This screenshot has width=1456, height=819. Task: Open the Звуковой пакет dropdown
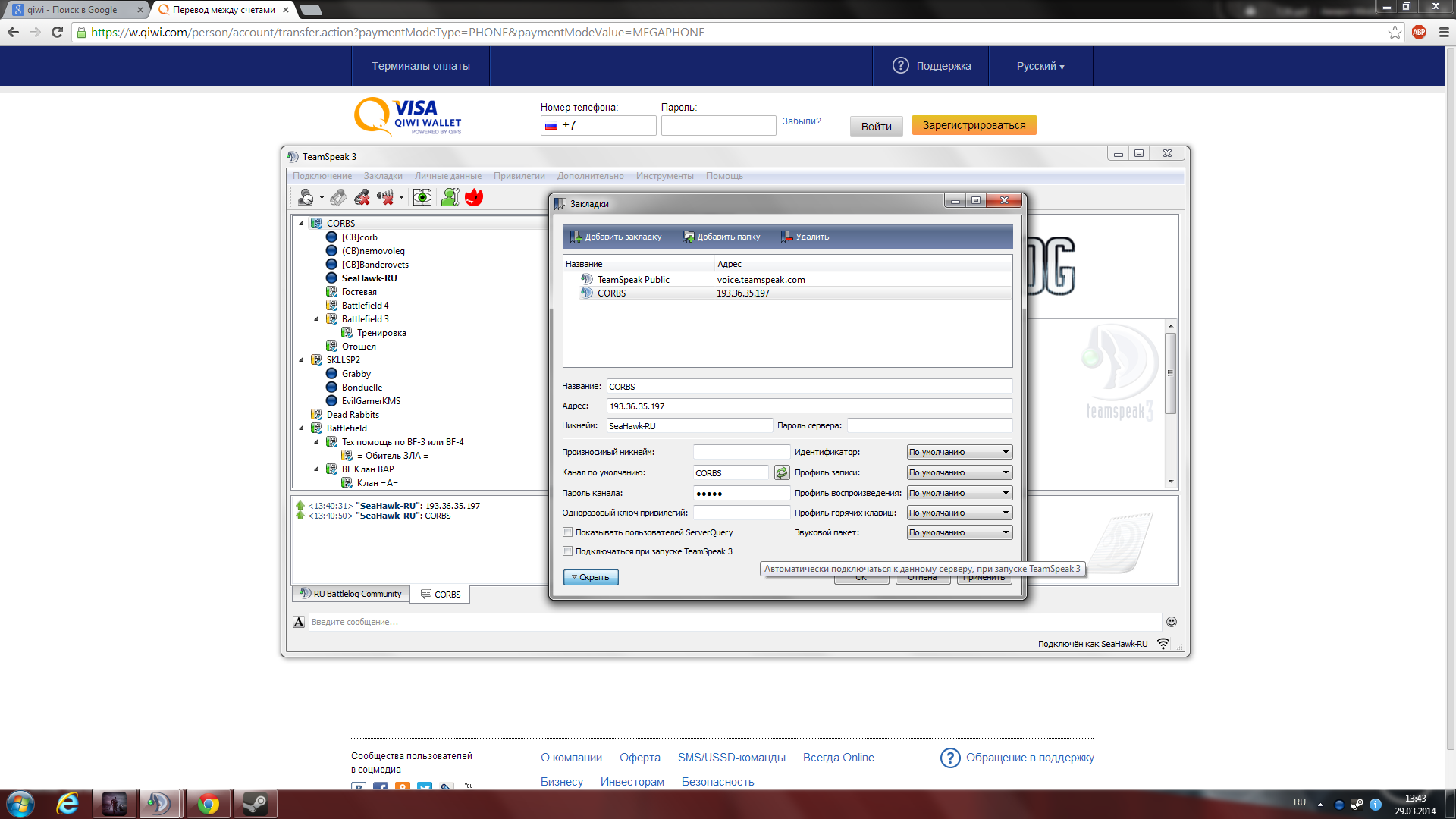tap(959, 532)
